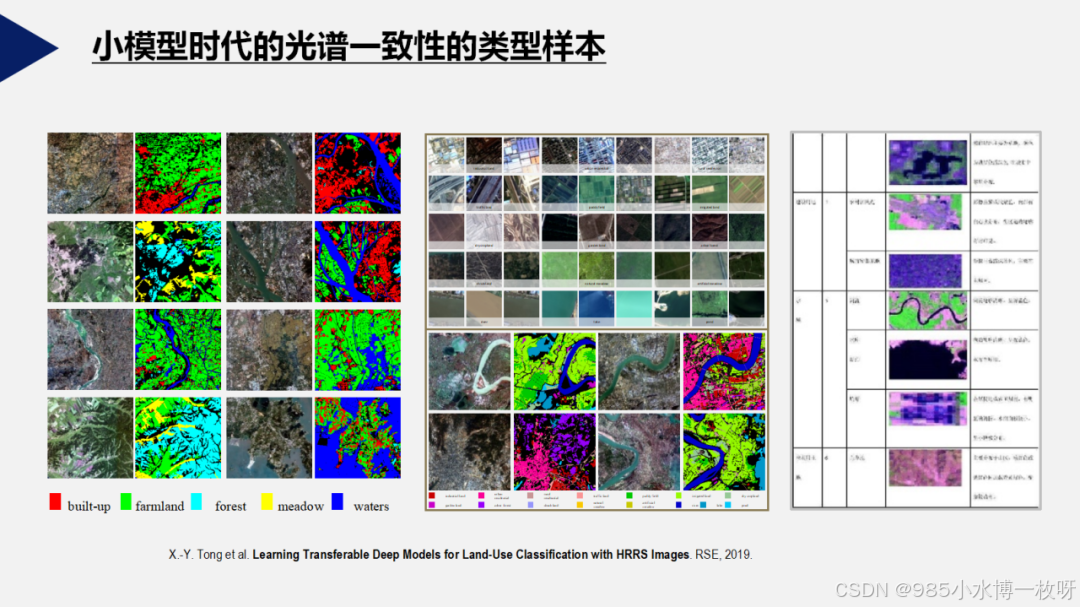Viewport: 1080px width, 607px height.
Task: Click the bold paper title "Learning Transferable Deep Models"
Action: click(347, 555)
